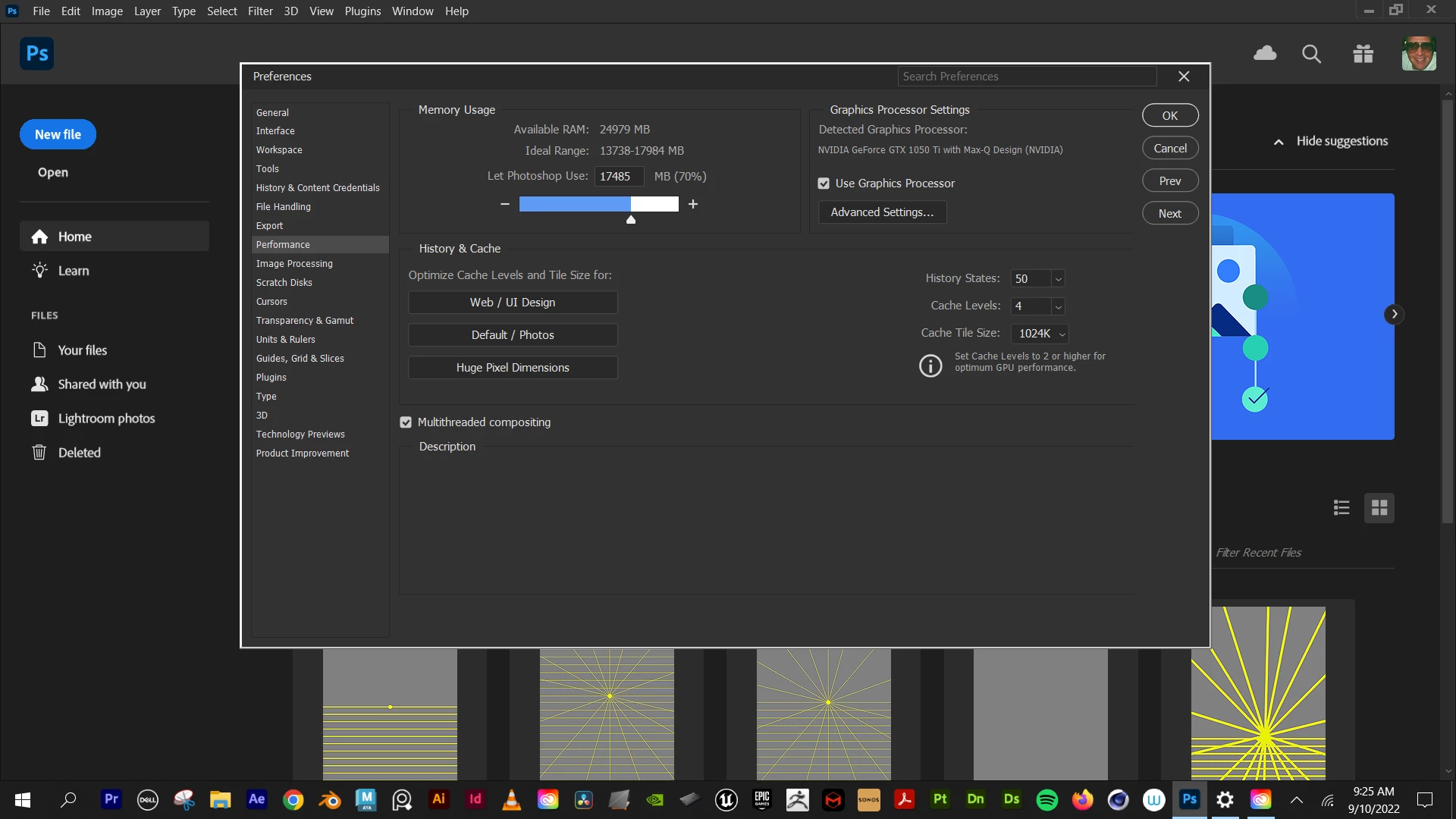This screenshot has width=1456, height=819.
Task: Click the memory usage slider bar
Action: [598, 204]
